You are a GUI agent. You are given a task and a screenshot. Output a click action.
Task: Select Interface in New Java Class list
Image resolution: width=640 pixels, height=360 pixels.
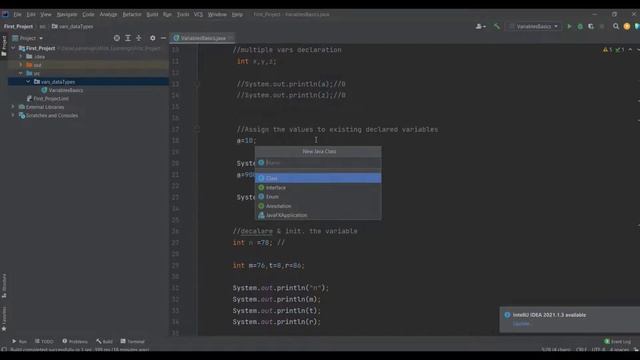tap(318, 187)
